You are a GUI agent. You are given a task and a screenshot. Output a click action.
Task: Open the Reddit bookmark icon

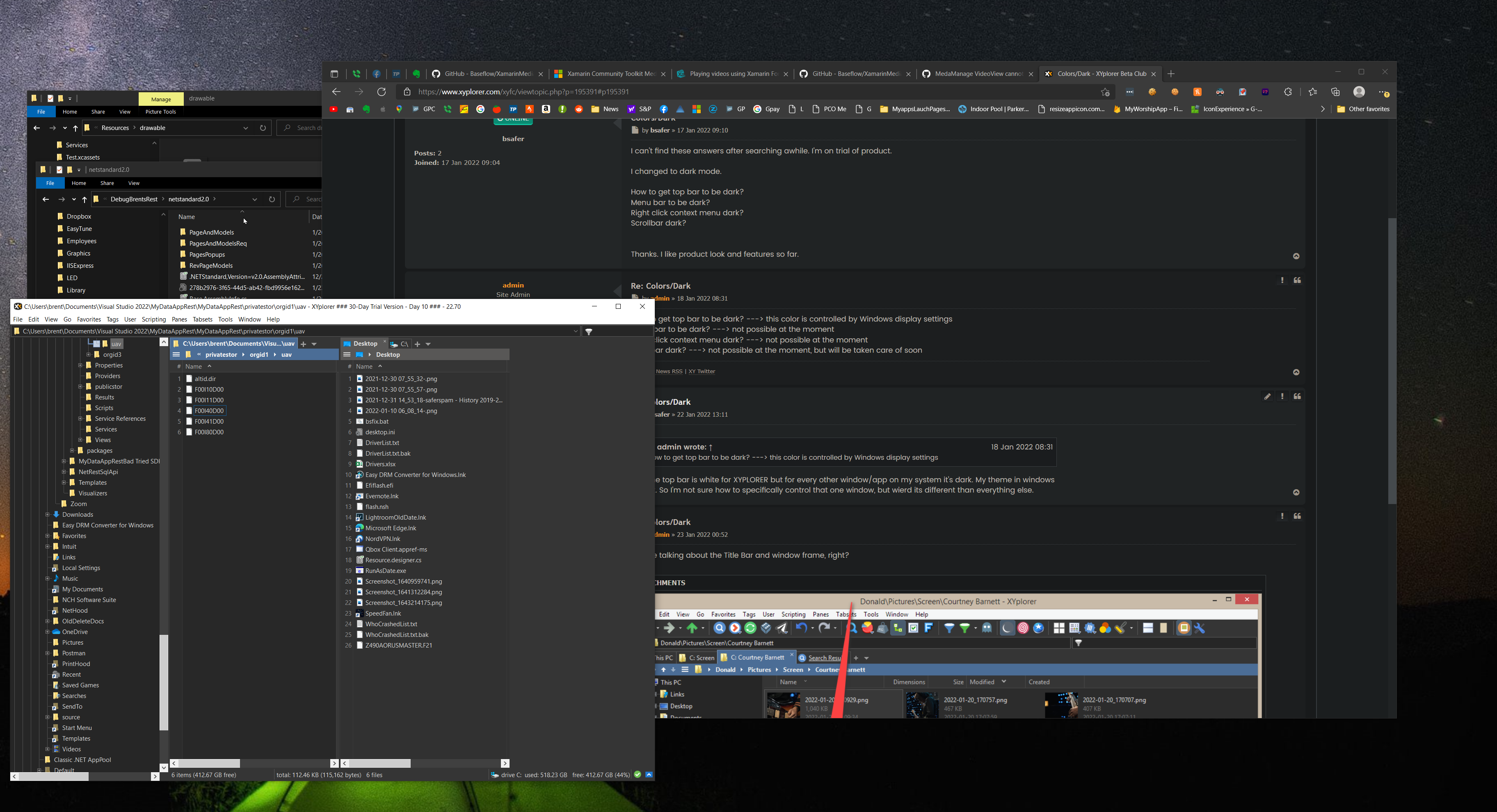pyautogui.click(x=579, y=109)
